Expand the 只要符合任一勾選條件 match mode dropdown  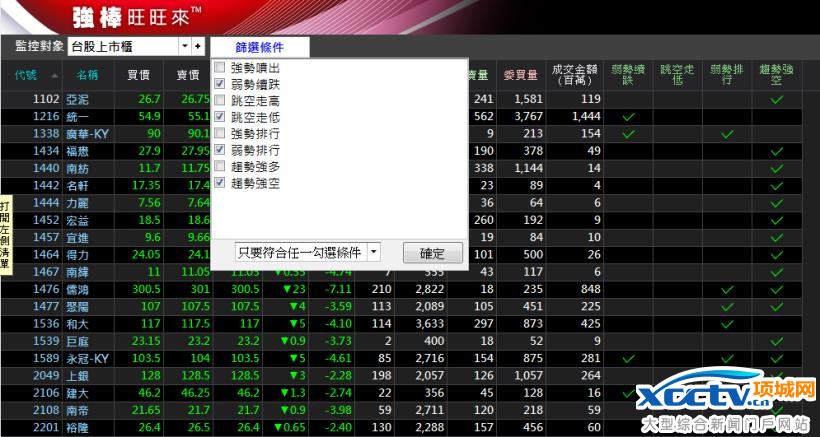(x=374, y=252)
